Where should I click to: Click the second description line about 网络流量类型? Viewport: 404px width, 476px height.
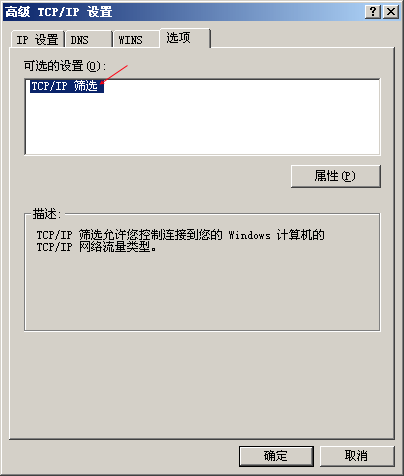click(x=96, y=247)
